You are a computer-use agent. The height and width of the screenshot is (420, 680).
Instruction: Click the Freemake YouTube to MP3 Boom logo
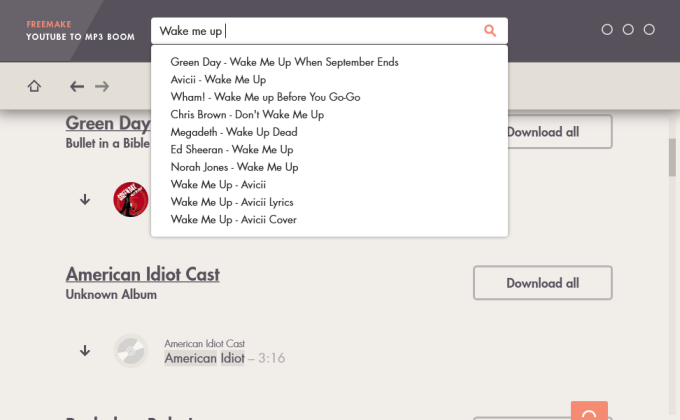pos(80,30)
